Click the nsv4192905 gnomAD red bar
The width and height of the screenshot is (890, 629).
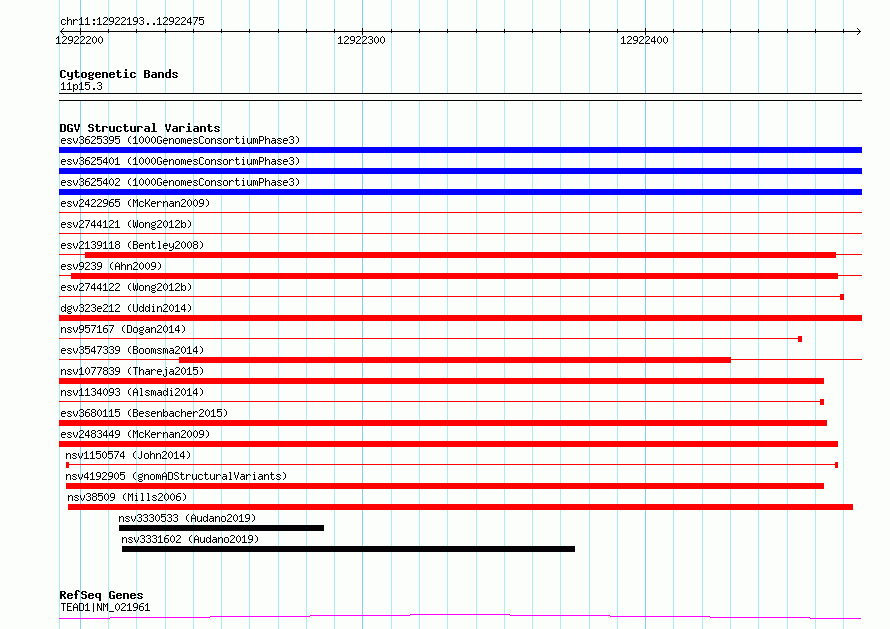[x=445, y=486]
